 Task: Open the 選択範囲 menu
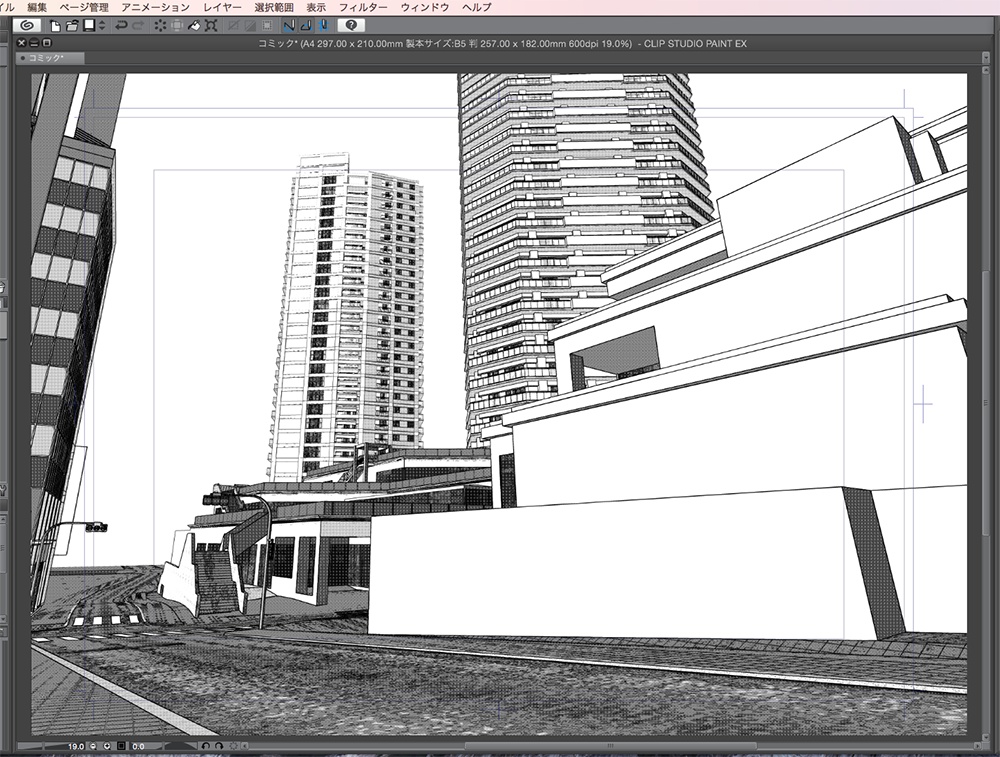coord(274,7)
